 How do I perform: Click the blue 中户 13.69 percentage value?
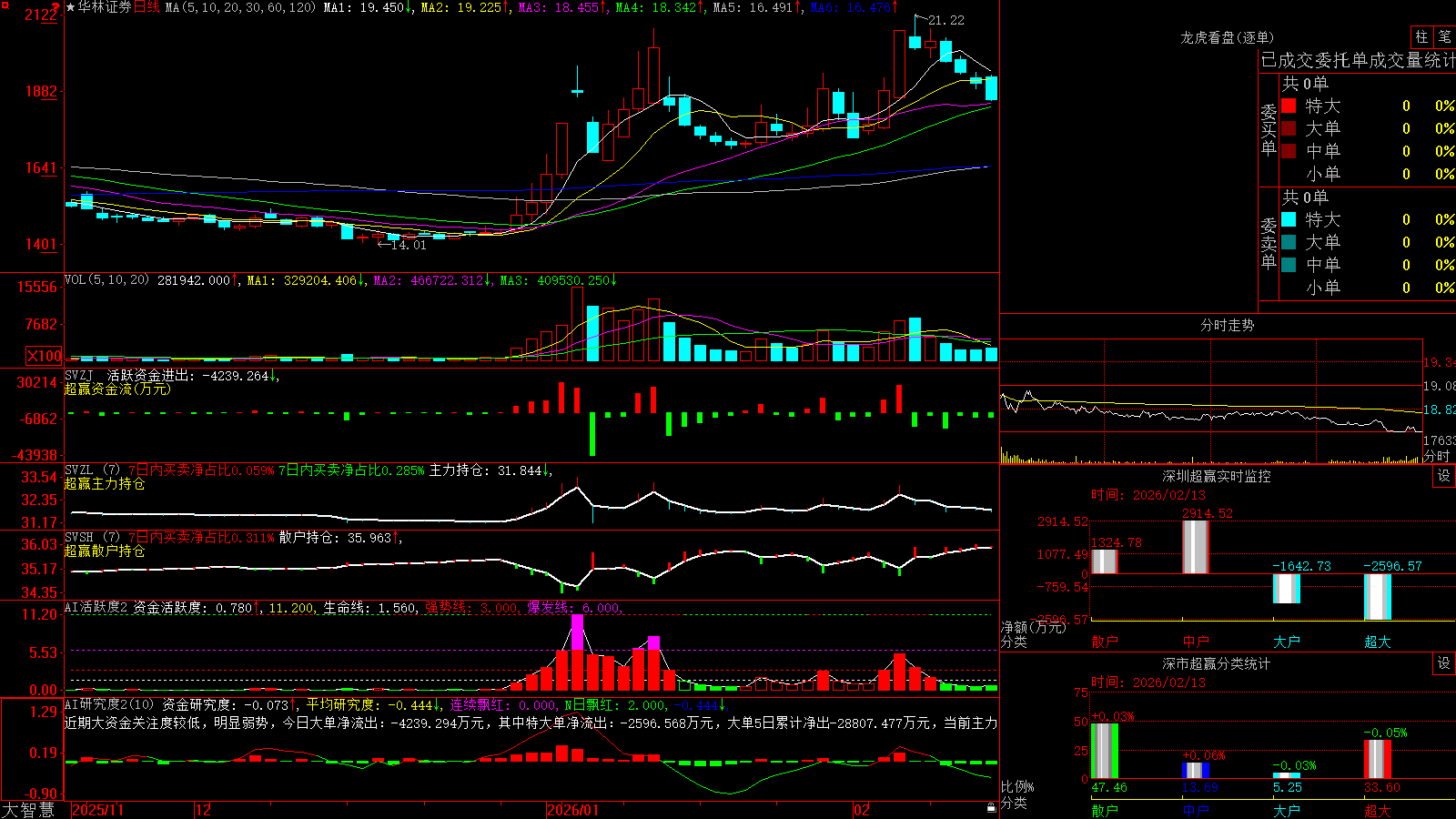tap(1199, 787)
